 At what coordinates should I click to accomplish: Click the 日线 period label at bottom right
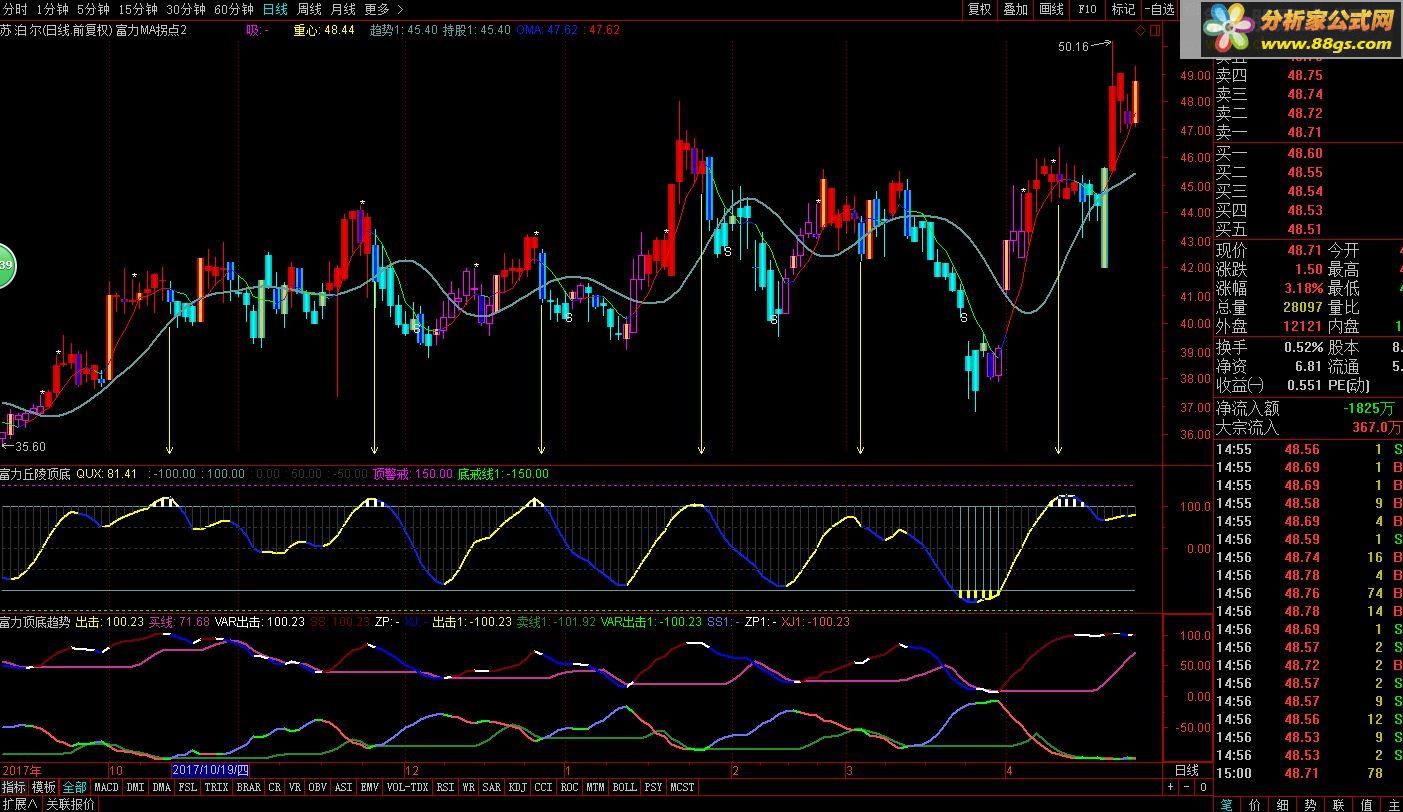coord(1187,770)
